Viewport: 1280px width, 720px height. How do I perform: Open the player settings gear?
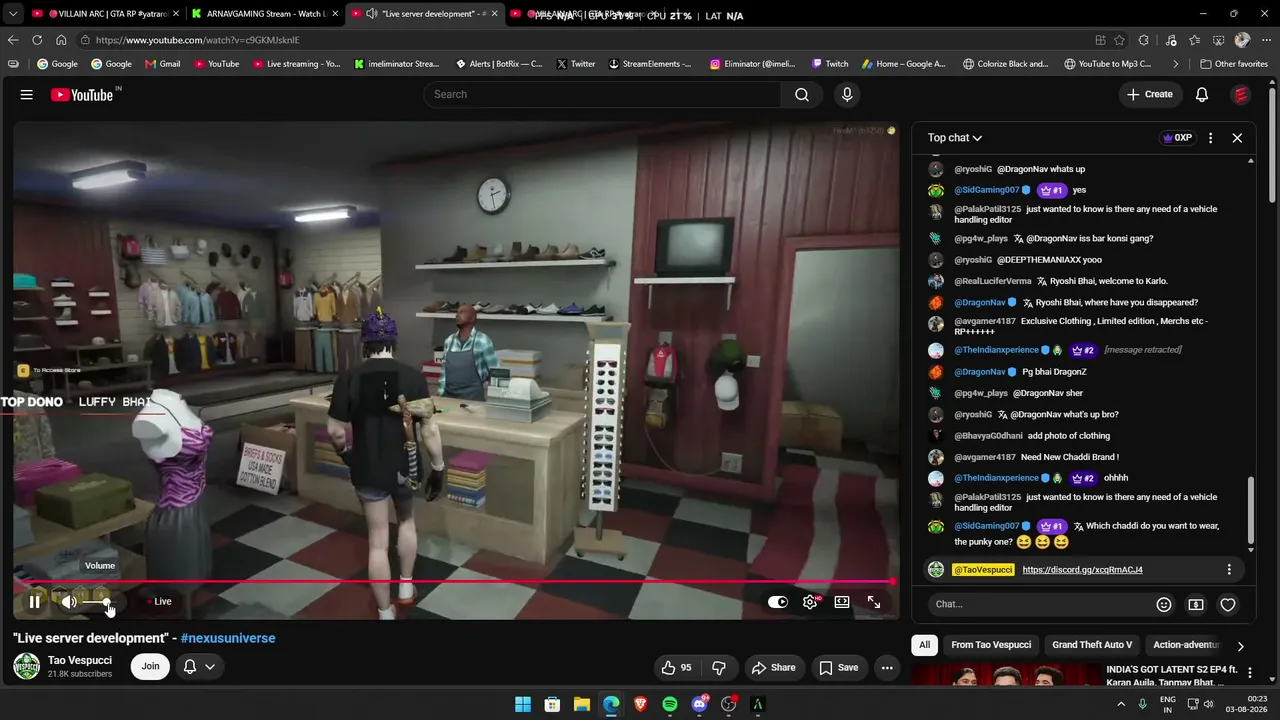(810, 602)
